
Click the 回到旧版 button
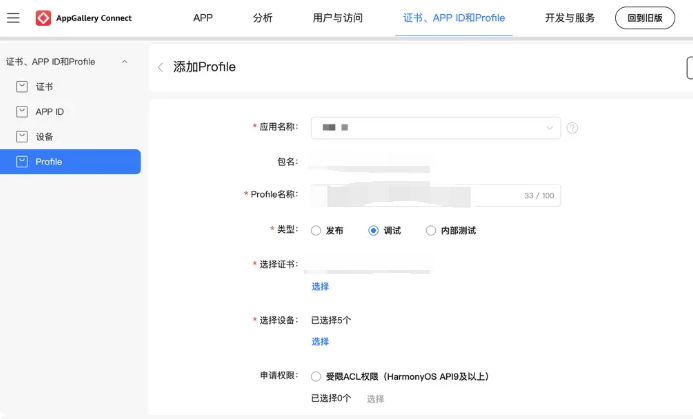tap(645, 18)
